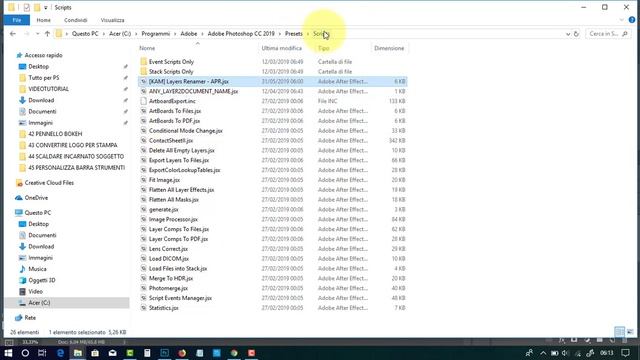The height and width of the screenshot is (360, 640).
Task: Go up one folder level
Action: (x=47, y=34)
